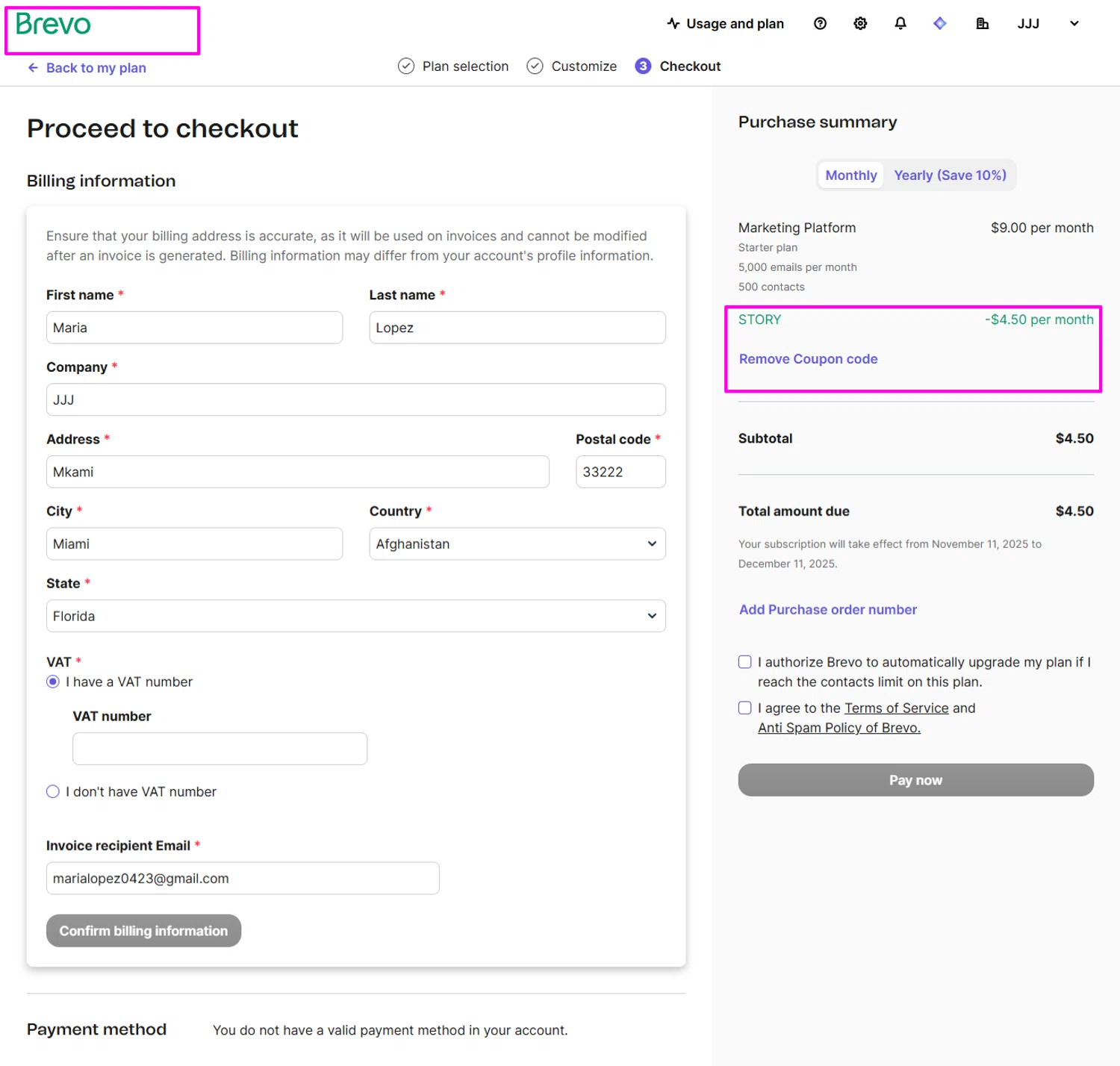
Task: Click the Usage and plan activity icon
Action: pos(673,23)
